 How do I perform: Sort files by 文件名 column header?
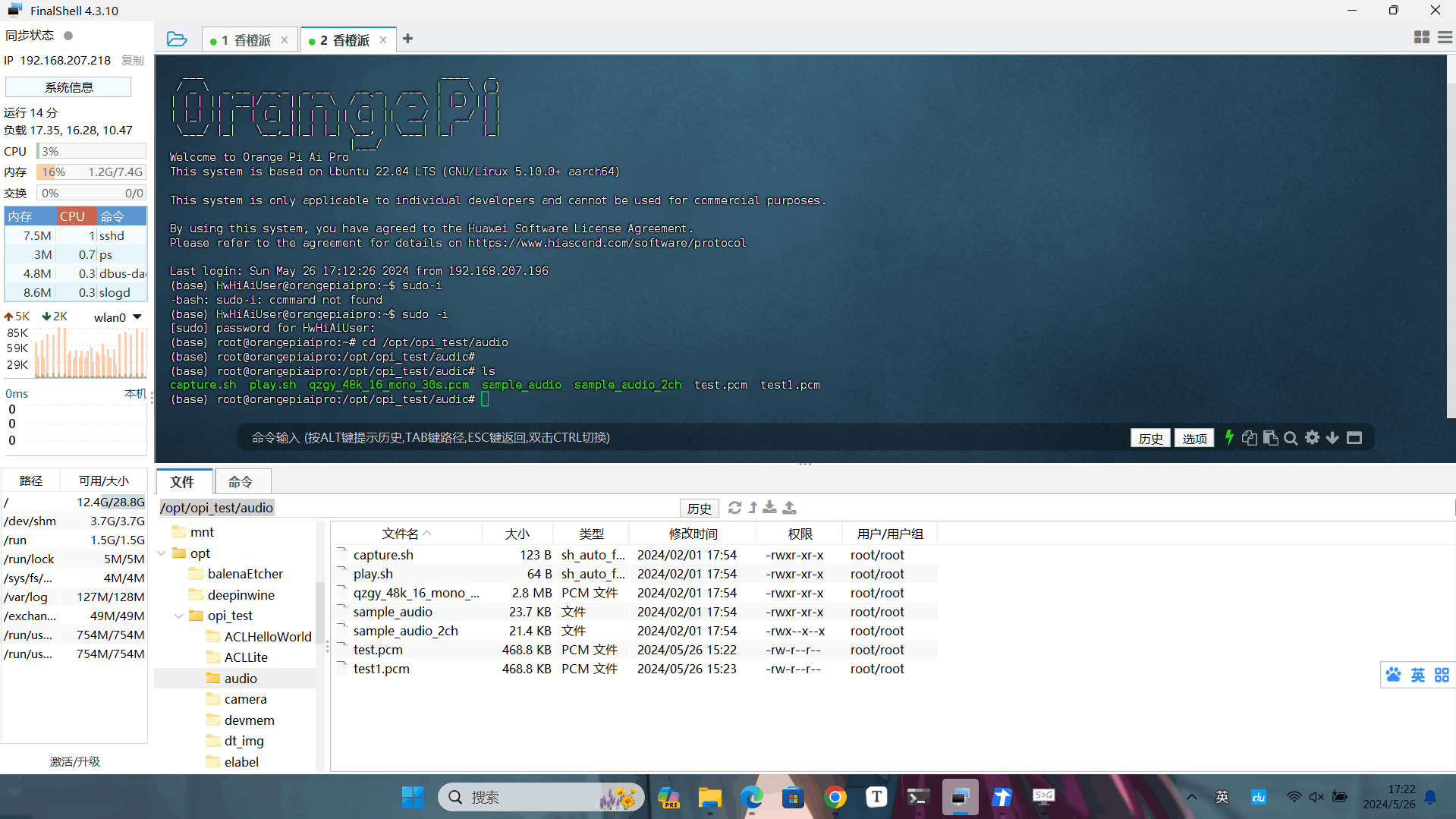406,534
